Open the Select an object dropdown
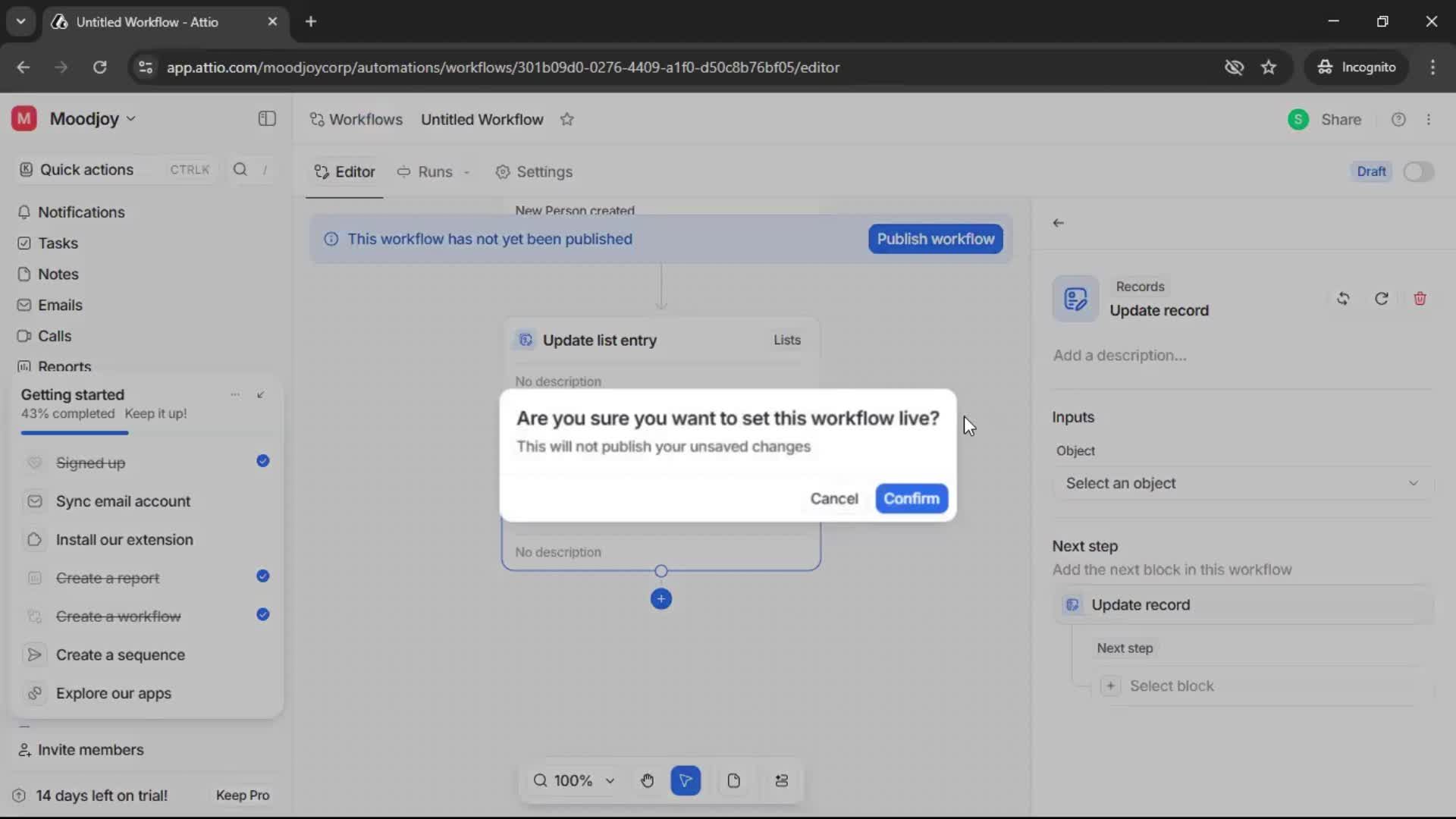Screen dimensions: 1456x819 tap(1241, 483)
